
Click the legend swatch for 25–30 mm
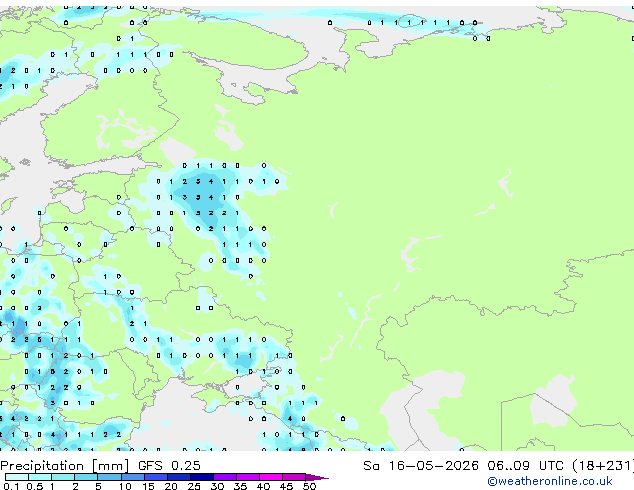pyautogui.click(x=202, y=477)
